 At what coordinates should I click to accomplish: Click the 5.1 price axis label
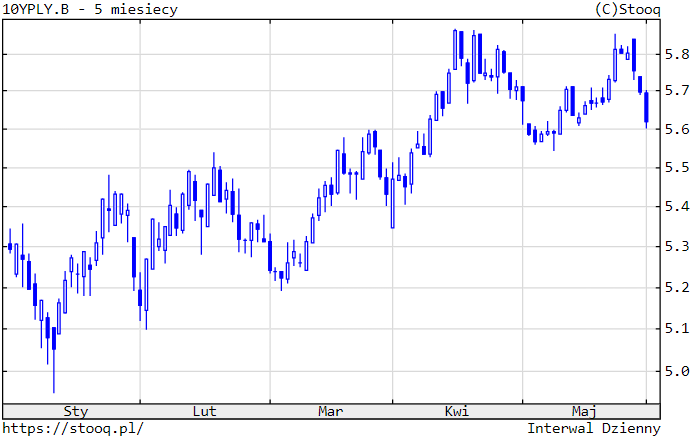click(677, 329)
